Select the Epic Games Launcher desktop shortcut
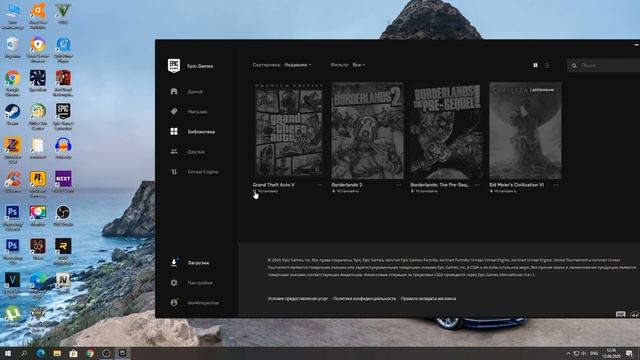This screenshot has width=640, height=360. tap(63, 117)
